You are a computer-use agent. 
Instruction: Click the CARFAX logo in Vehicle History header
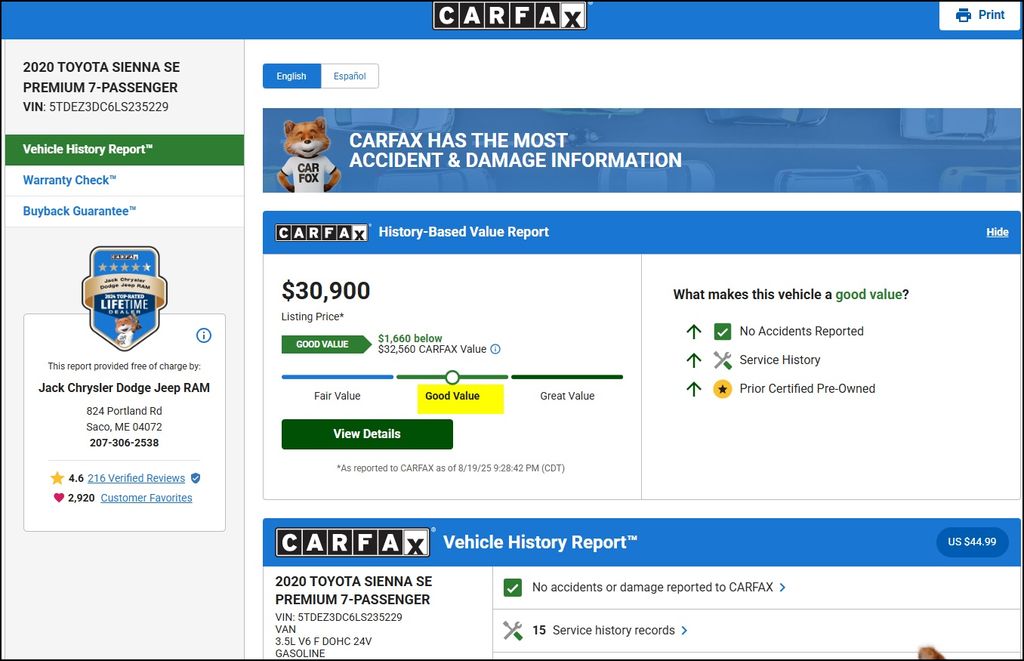click(x=353, y=542)
